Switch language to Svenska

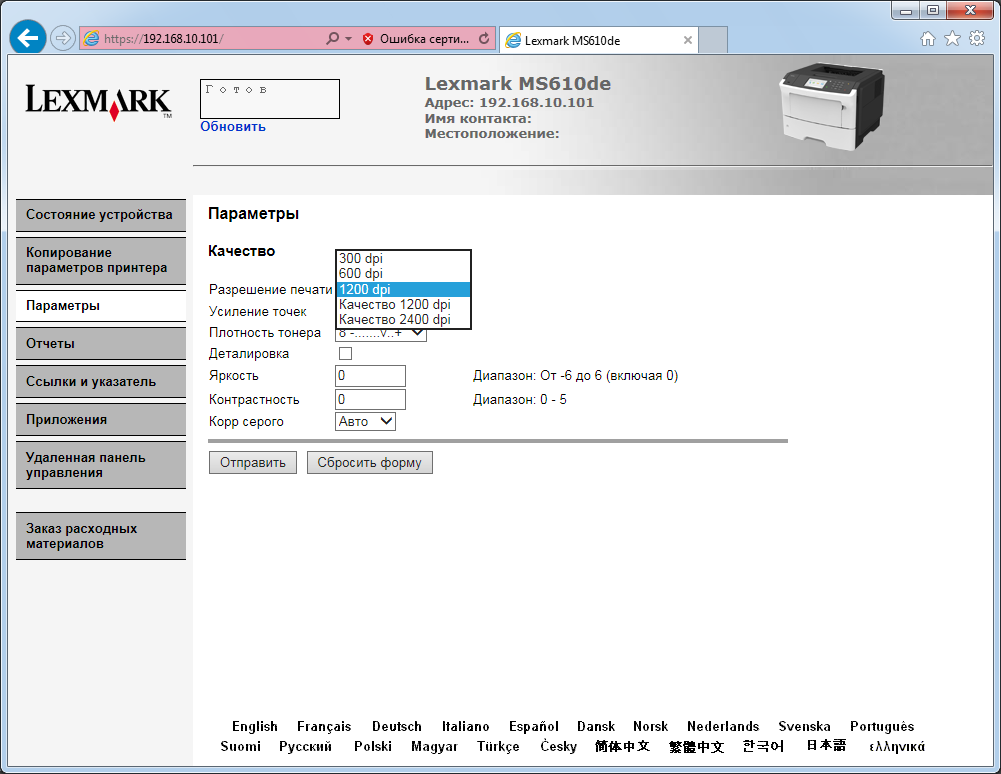pos(804,726)
